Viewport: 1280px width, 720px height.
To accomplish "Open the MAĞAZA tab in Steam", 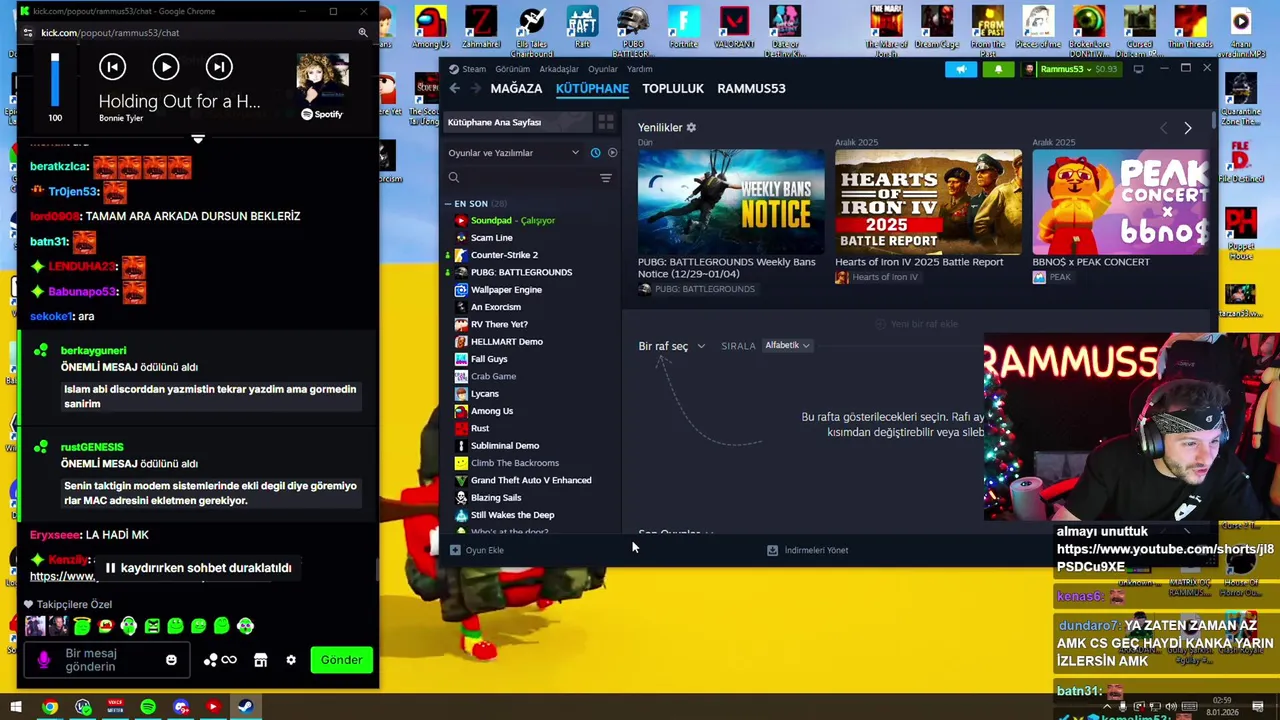I will (x=516, y=88).
